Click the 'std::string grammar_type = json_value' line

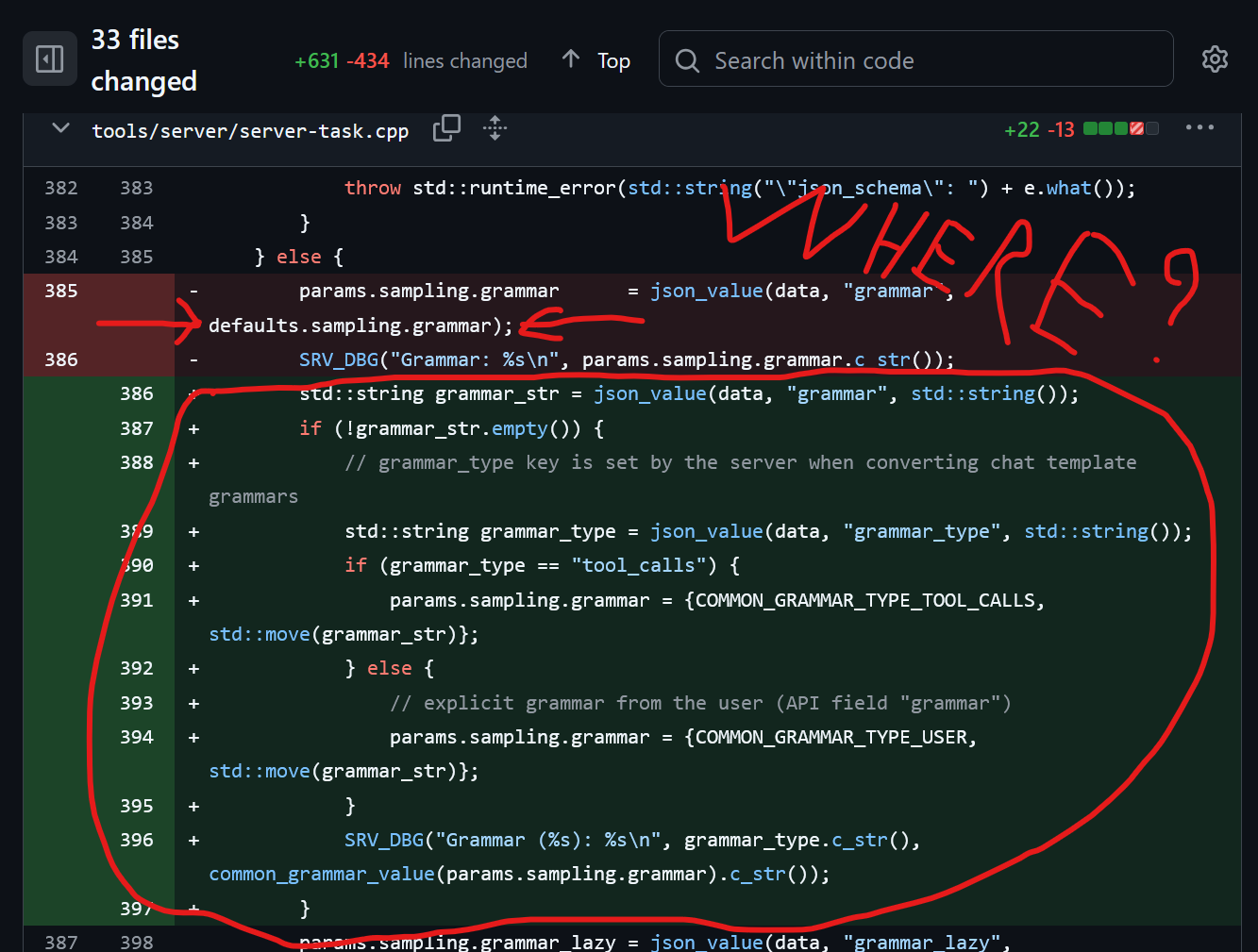(x=768, y=531)
